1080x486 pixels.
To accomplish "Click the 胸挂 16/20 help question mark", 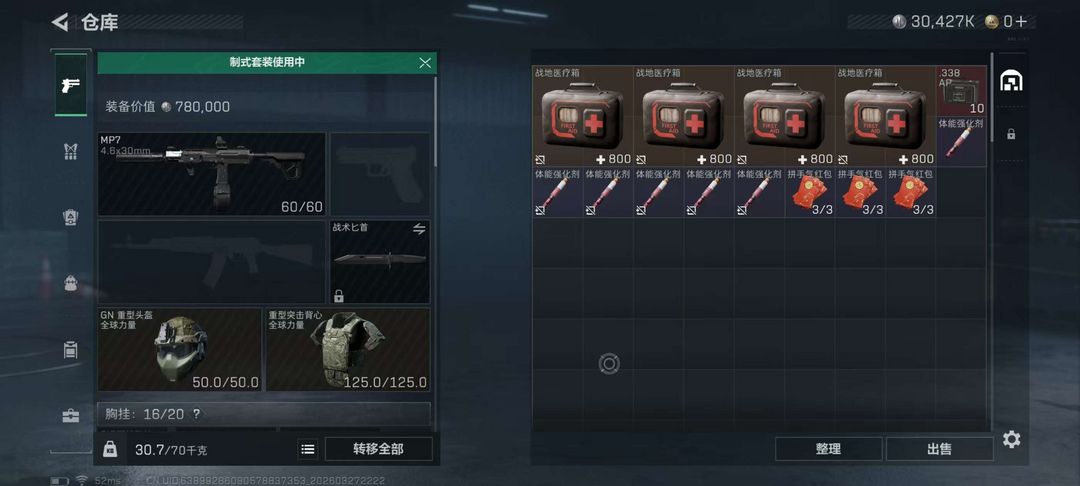I will 196,414.
